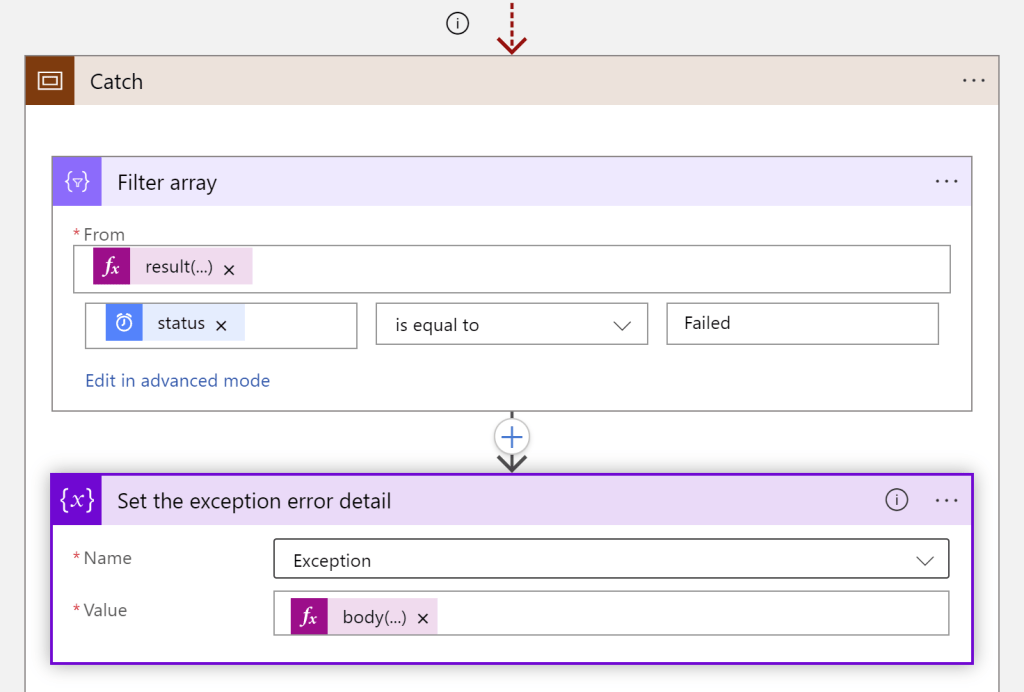Screen dimensions: 1024x692
Task: Remove the body(...) expression token
Action: (423, 618)
